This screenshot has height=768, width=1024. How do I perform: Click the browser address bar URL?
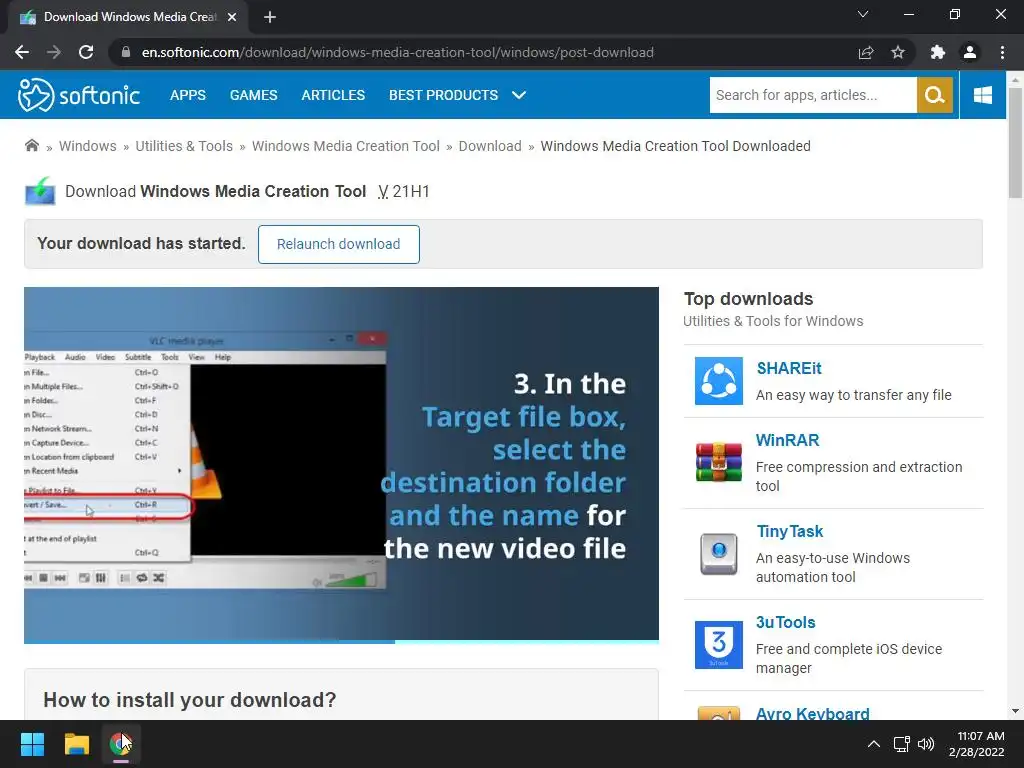click(398, 52)
